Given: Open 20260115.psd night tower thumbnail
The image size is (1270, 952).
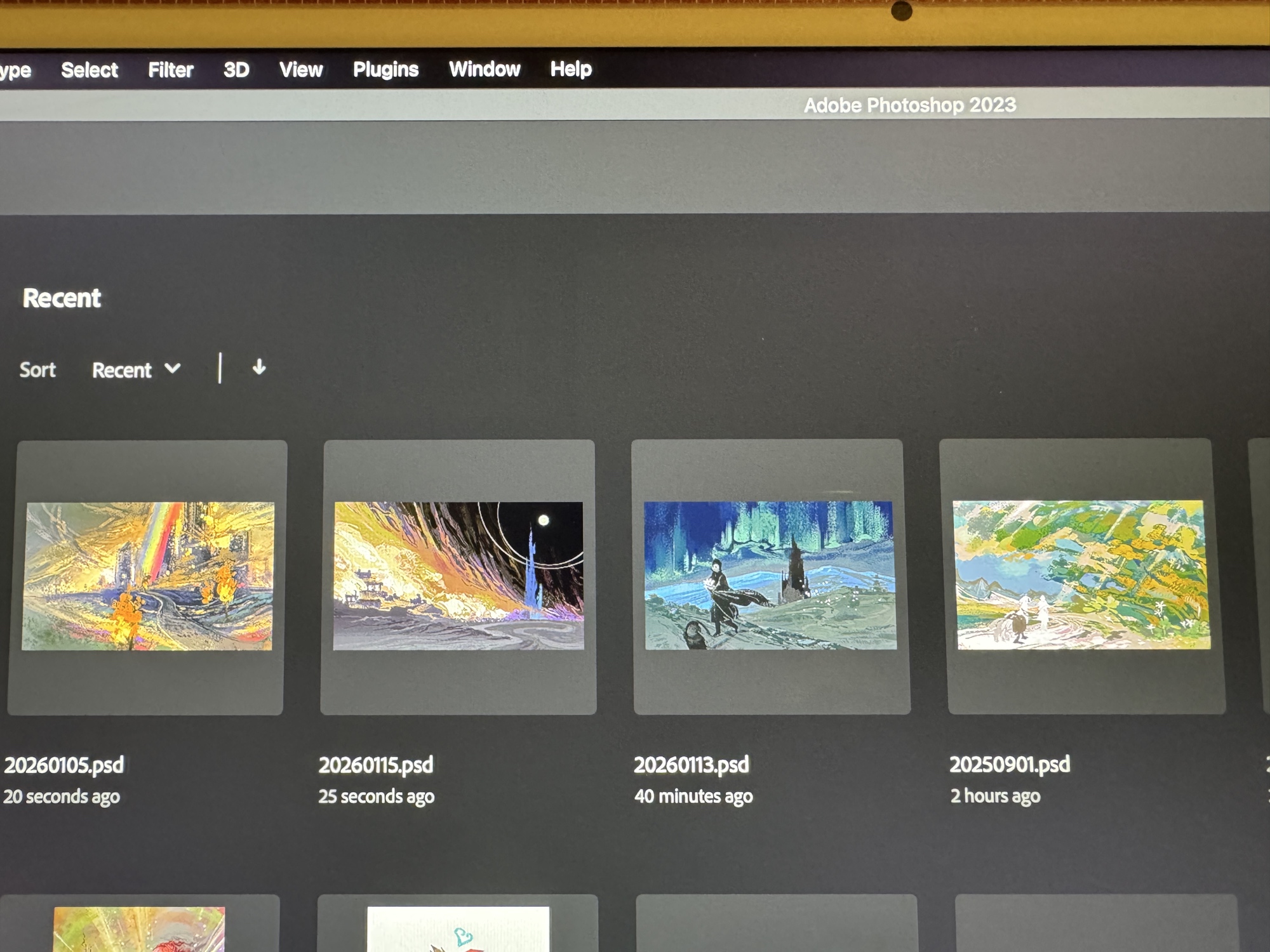Looking at the screenshot, I should [458, 576].
